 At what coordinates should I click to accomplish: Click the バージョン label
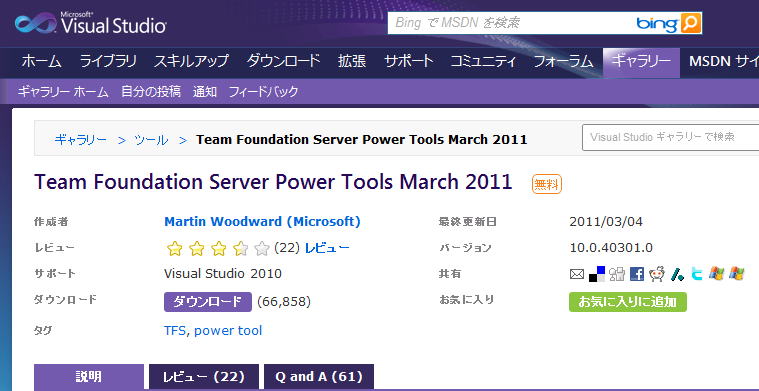tap(465, 248)
